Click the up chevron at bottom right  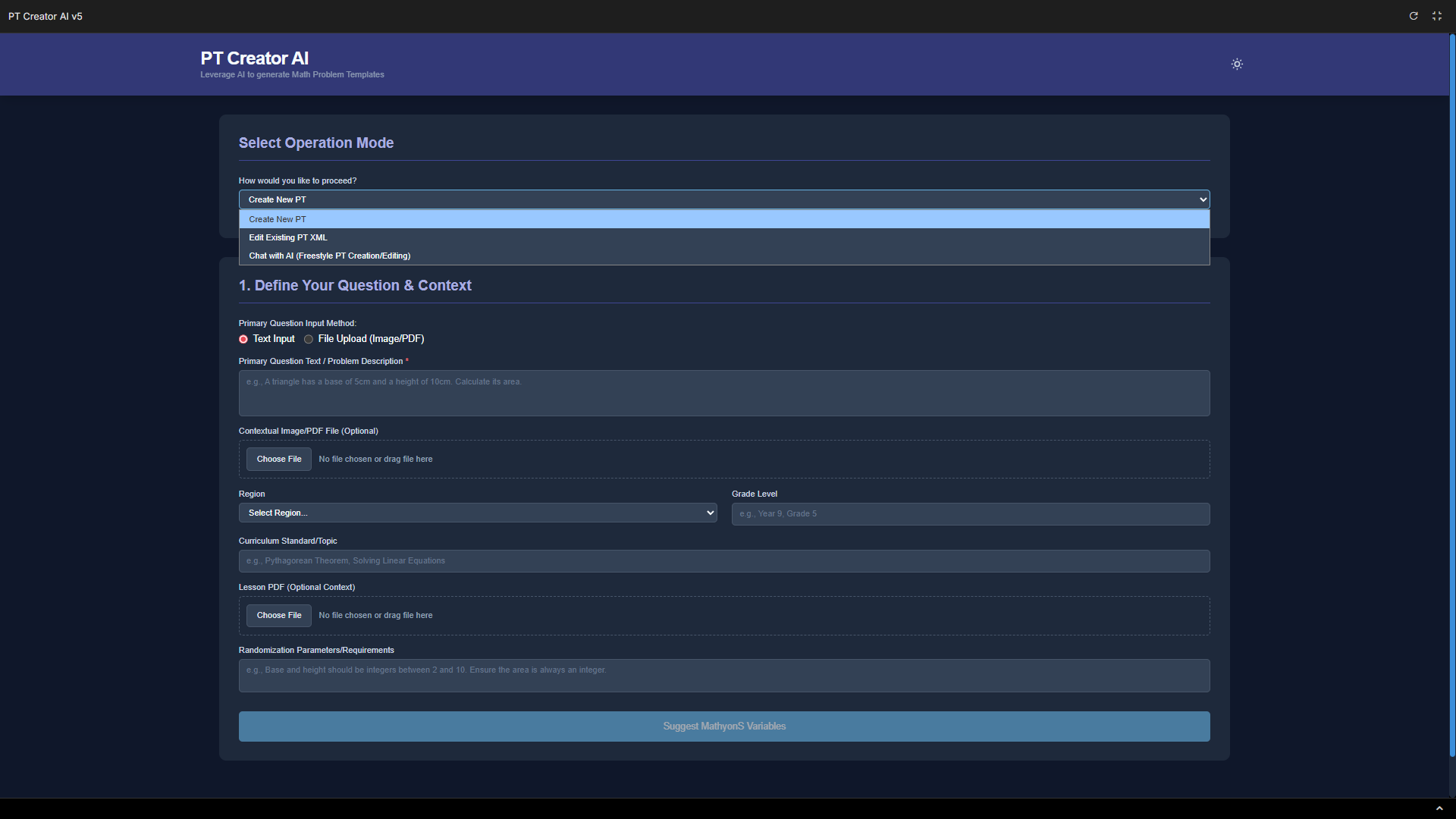pos(1439,808)
